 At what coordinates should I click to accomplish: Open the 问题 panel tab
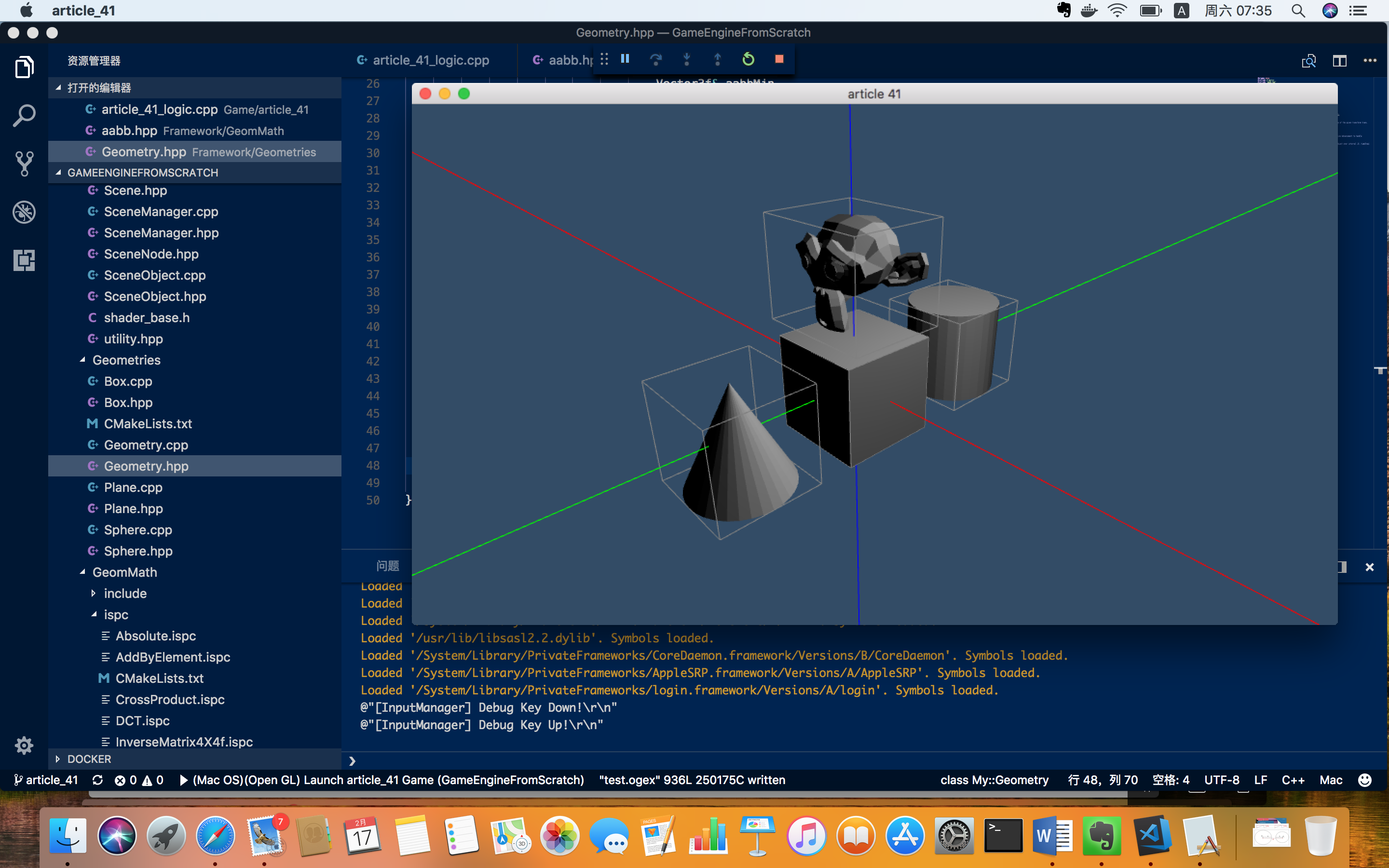(x=388, y=566)
